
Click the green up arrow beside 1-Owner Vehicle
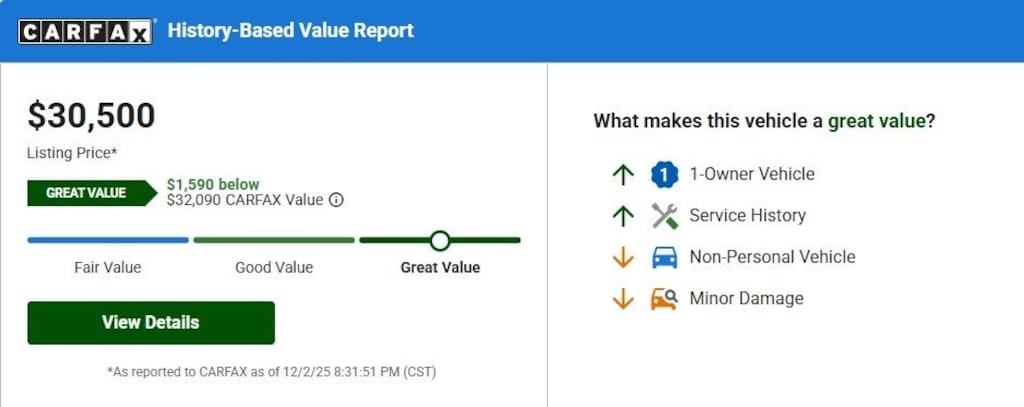623,174
